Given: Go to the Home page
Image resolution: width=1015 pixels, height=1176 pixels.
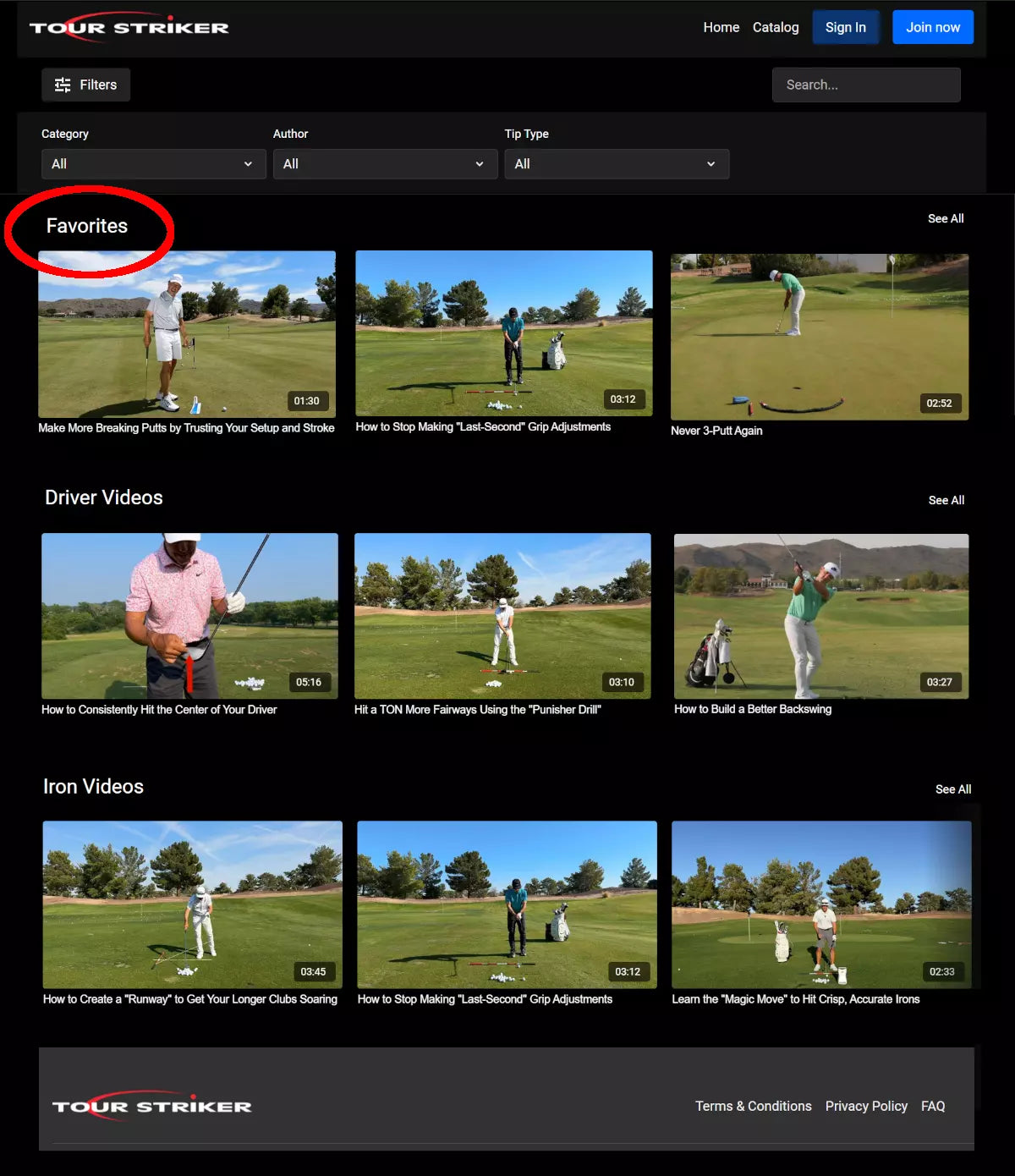Looking at the screenshot, I should [721, 27].
